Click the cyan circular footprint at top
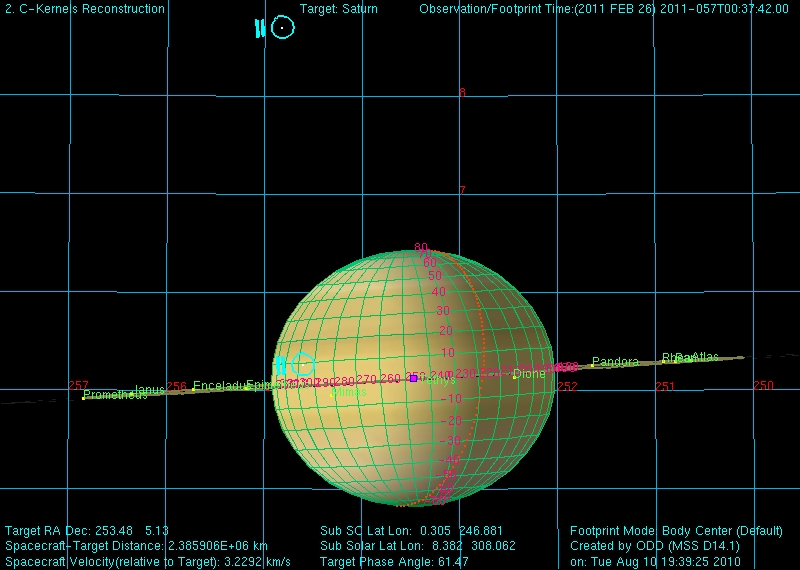 tap(283, 28)
